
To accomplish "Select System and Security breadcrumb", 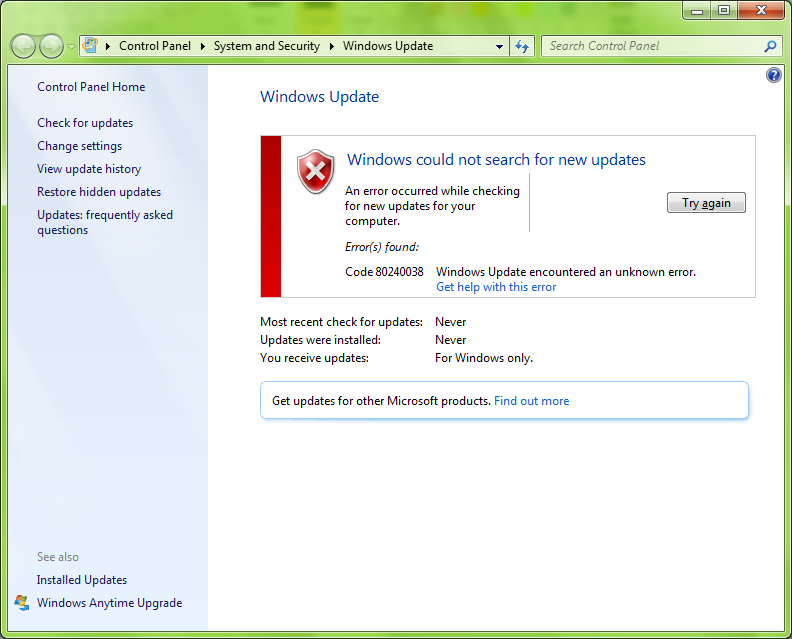I will tap(267, 46).
